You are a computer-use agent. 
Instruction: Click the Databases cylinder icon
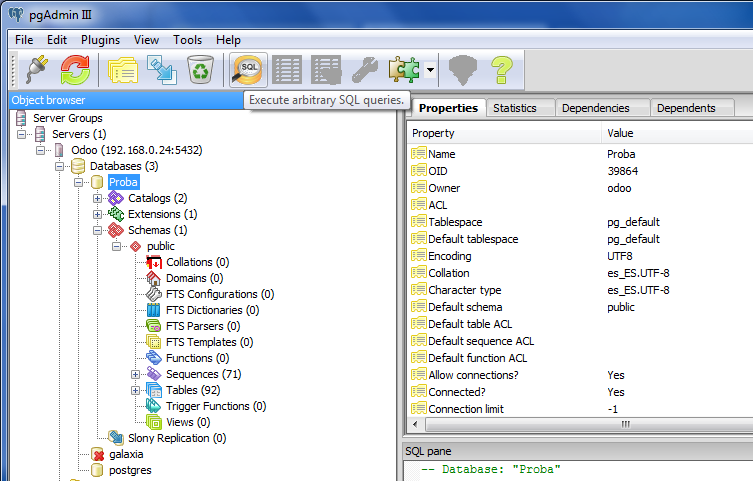tap(78, 166)
